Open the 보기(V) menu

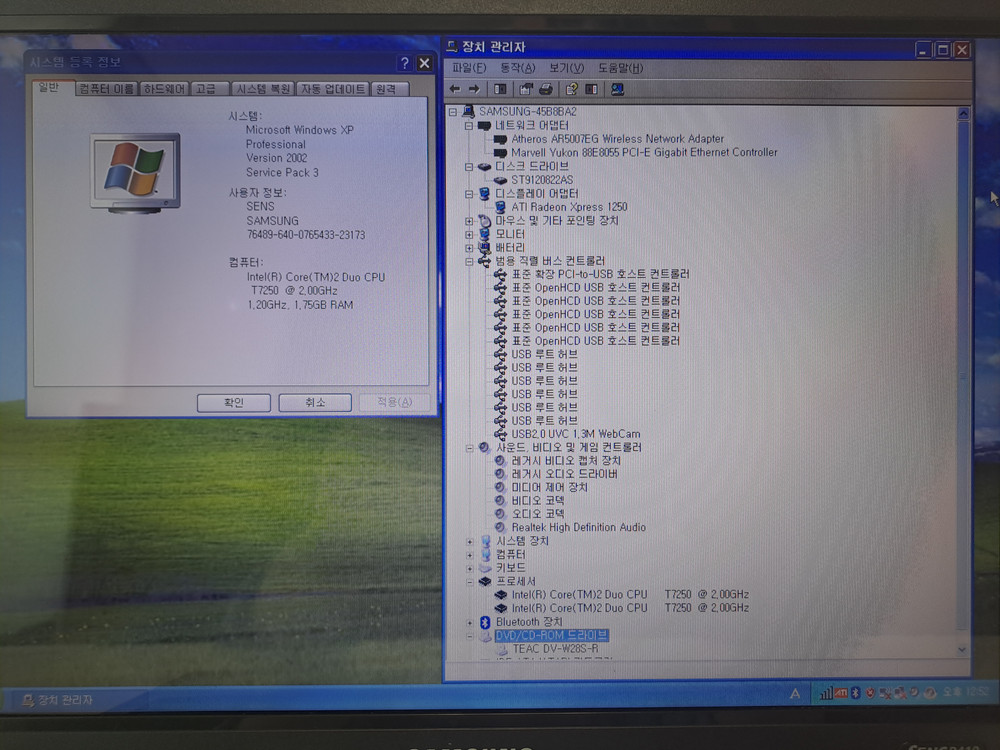click(566, 68)
